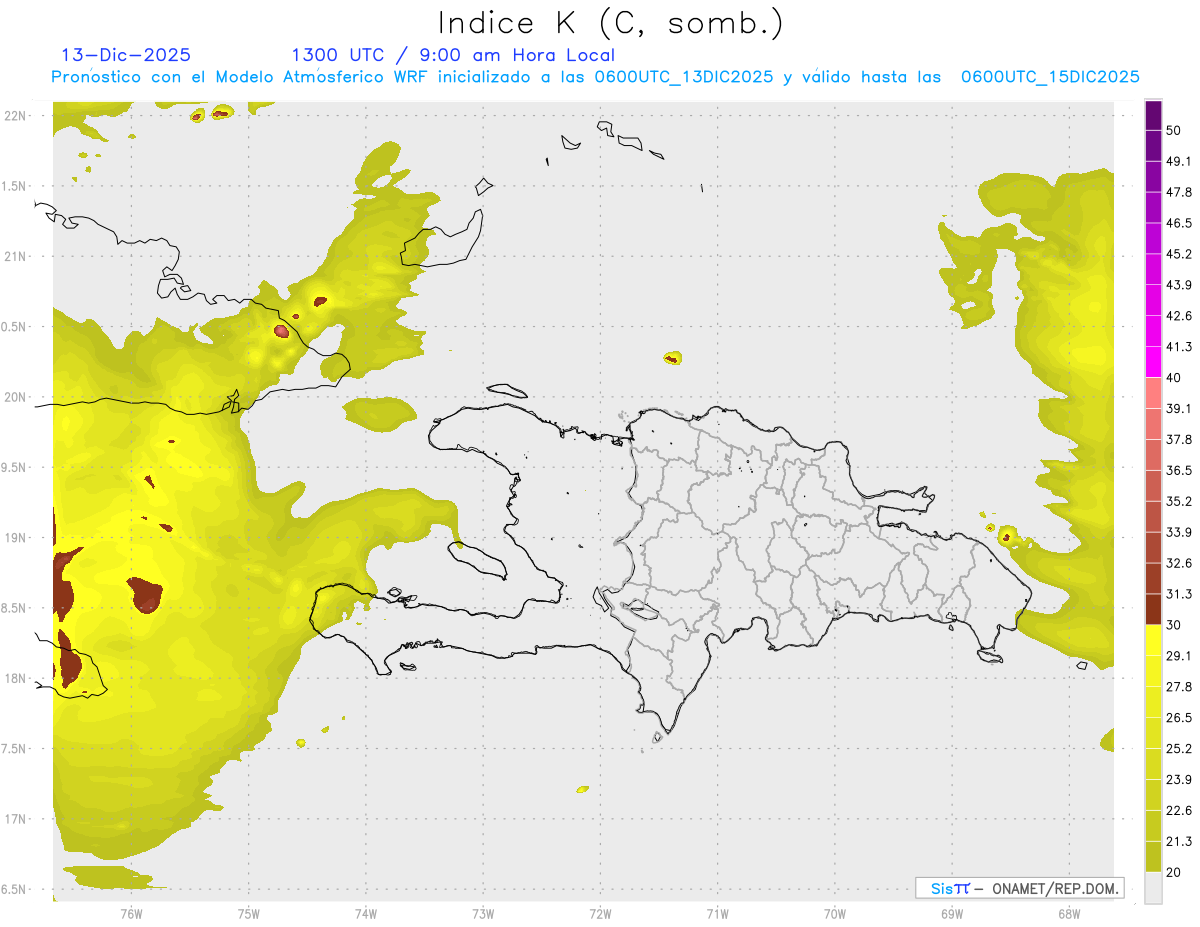Click the 74W longitude label
Image resolution: width=1200 pixels, height=927 pixels.
[x=365, y=913]
